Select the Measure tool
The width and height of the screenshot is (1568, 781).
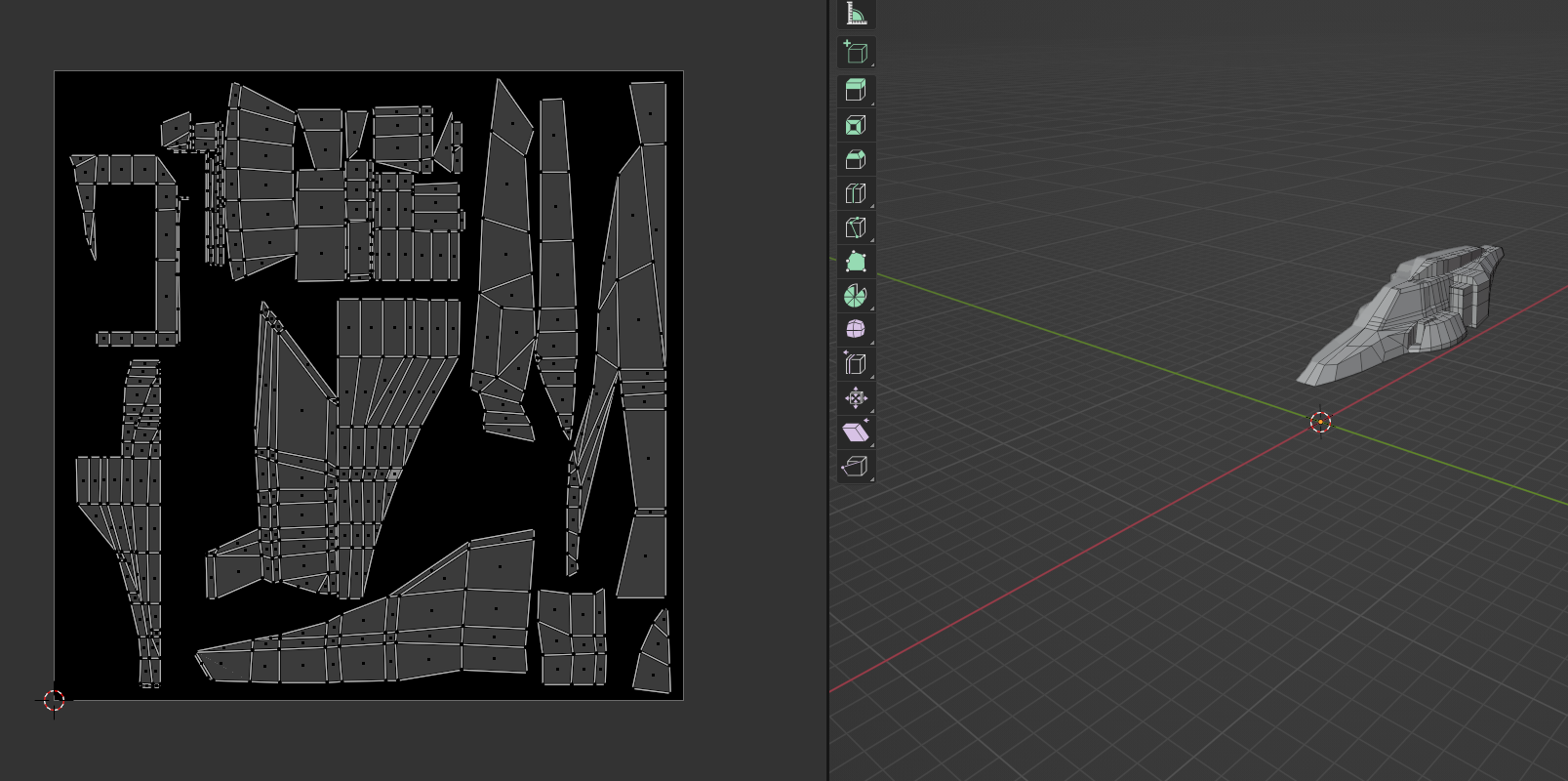point(856,14)
